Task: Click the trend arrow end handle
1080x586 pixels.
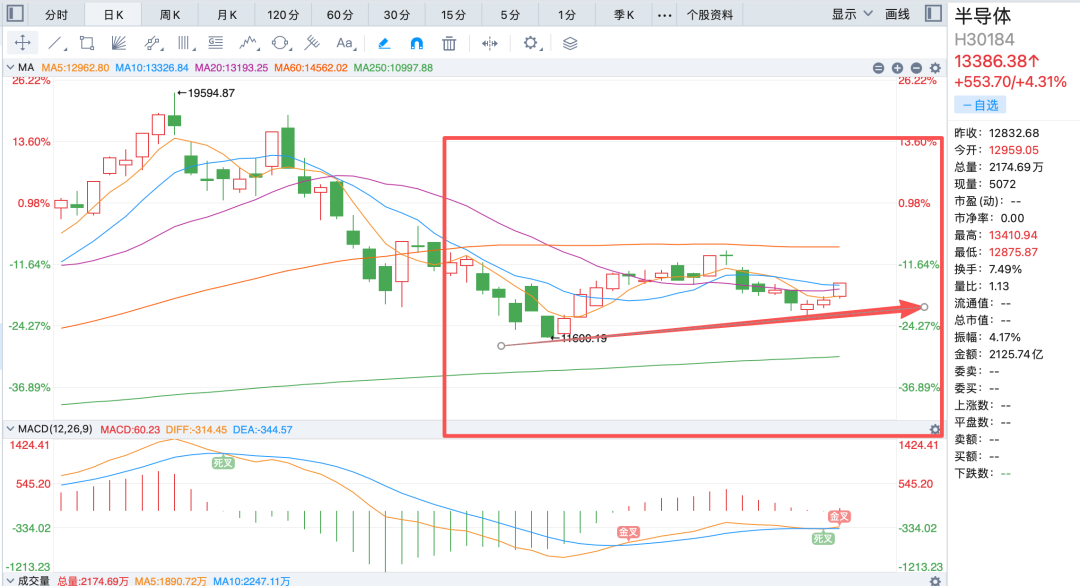Action: (924, 307)
